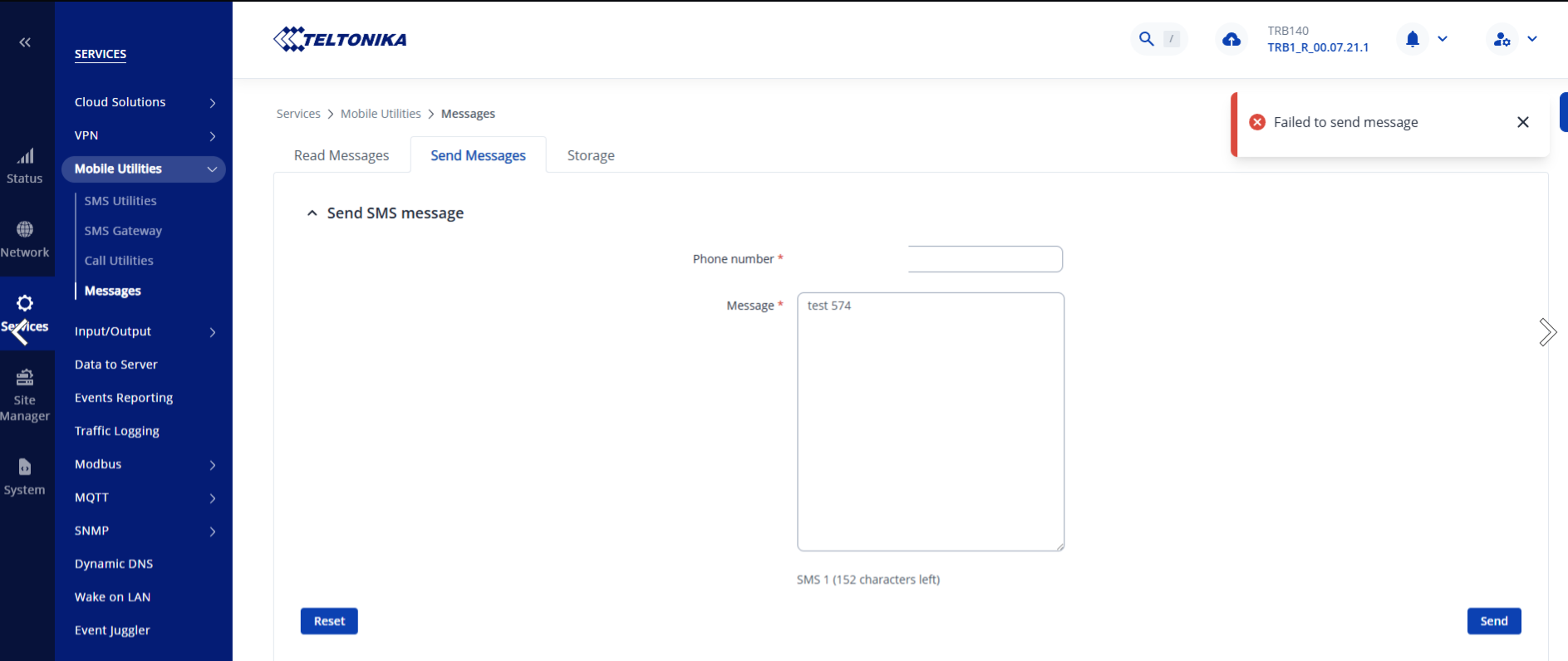The image size is (1568, 661).
Task: Click the Phone number input field
Action: [x=985, y=259]
